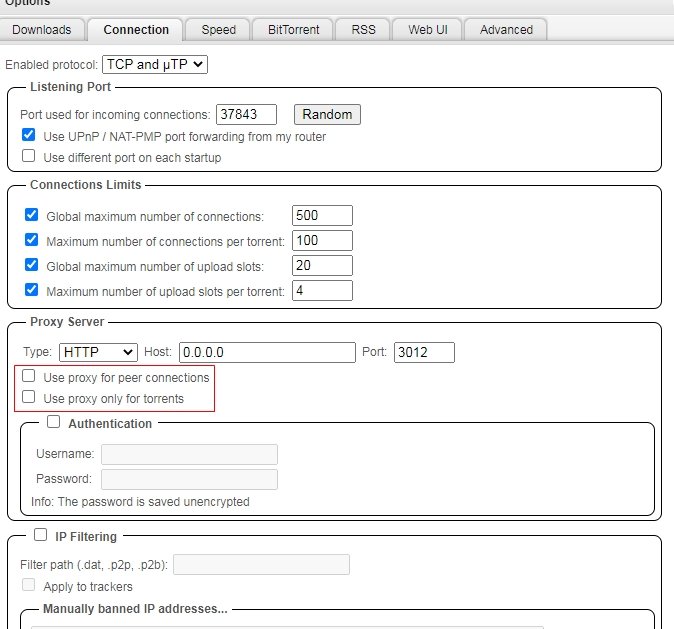Screen dimensions: 674x629
Task: Enable Use proxy for peer connections
Action: (x=29, y=377)
